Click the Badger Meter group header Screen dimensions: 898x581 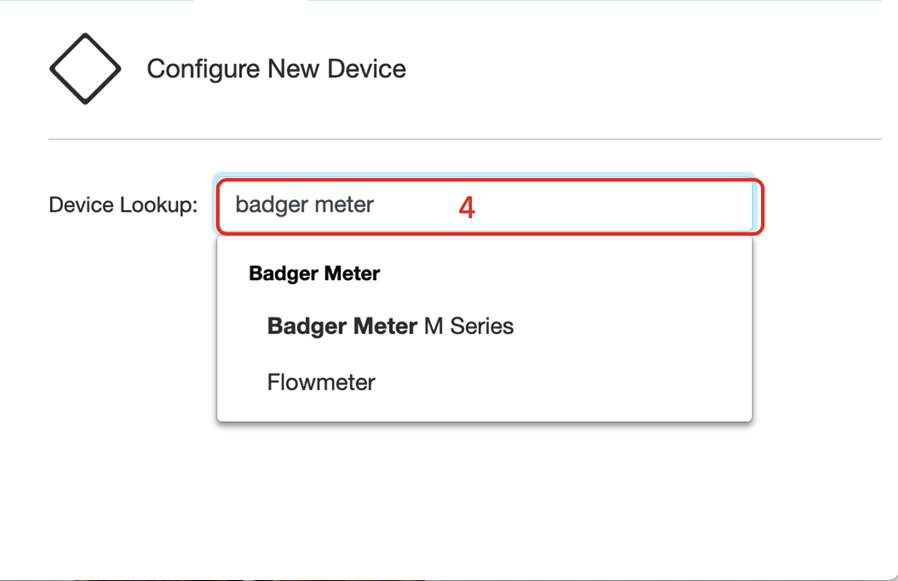click(x=314, y=273)
